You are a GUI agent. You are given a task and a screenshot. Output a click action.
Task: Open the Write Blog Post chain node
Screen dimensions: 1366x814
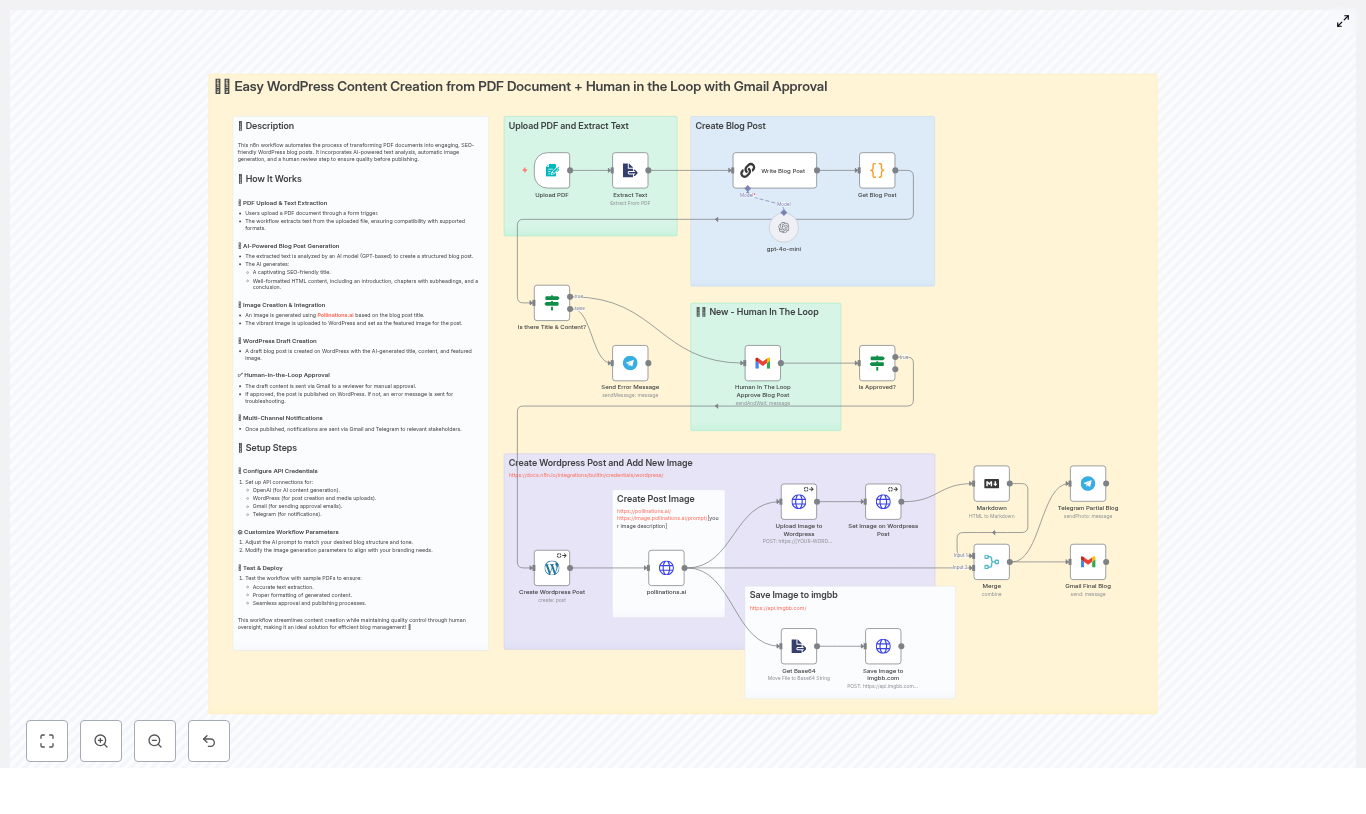774,171
